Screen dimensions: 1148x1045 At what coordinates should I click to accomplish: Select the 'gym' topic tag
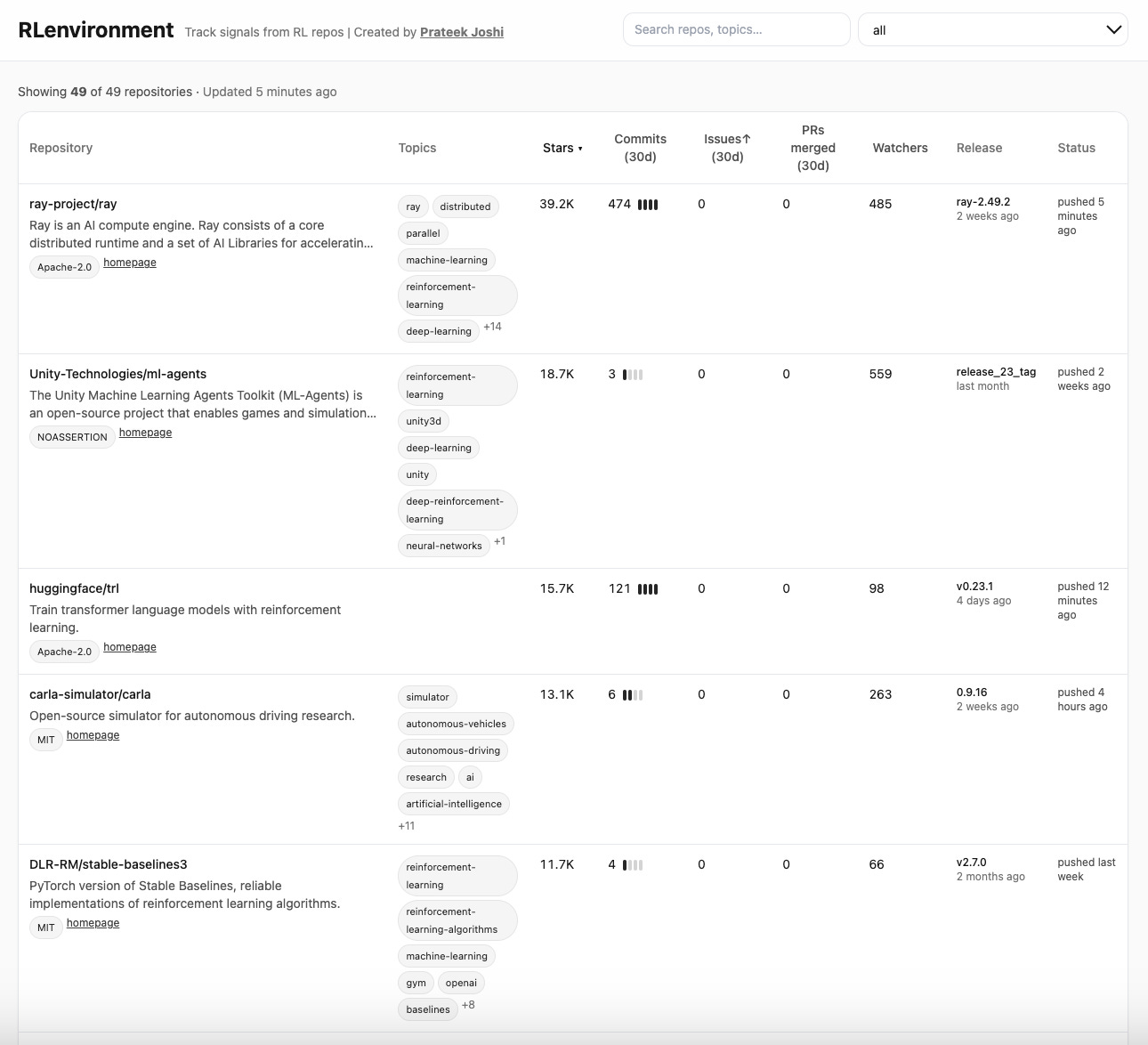click(x=416, y=983)
